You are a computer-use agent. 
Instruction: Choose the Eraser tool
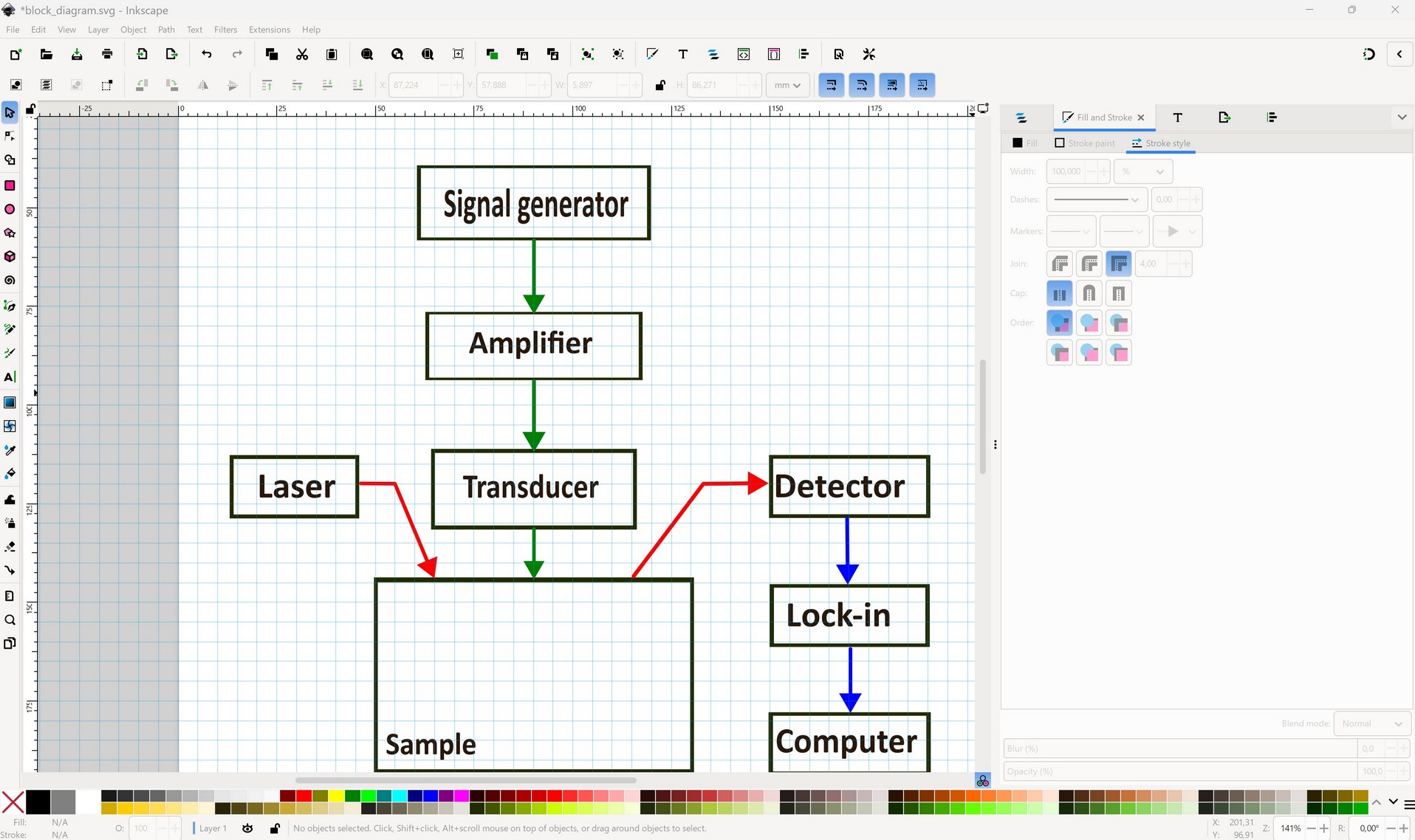click(10, 547)
